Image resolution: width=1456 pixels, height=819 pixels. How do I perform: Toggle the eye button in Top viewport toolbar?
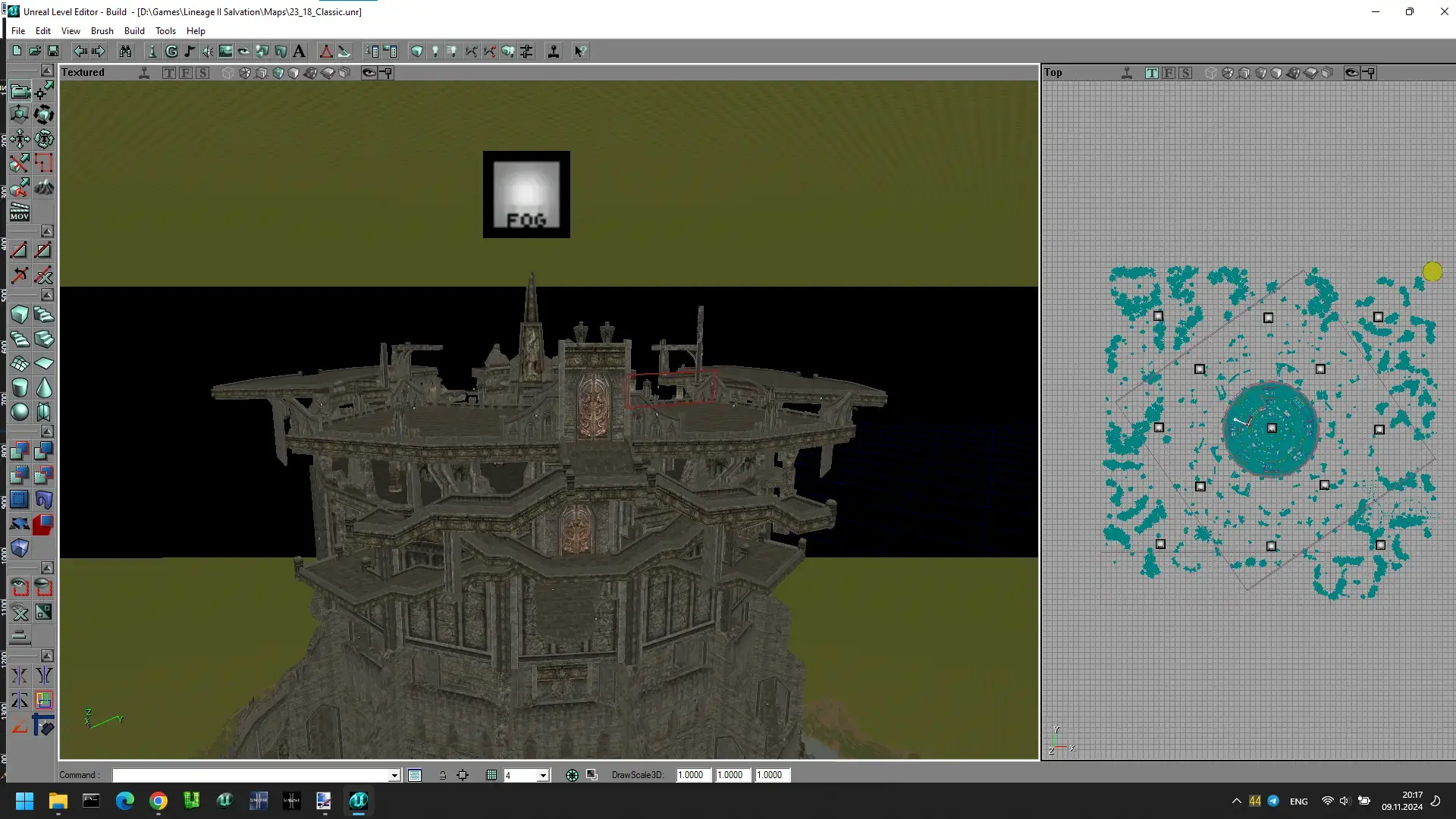[1352, 73]
